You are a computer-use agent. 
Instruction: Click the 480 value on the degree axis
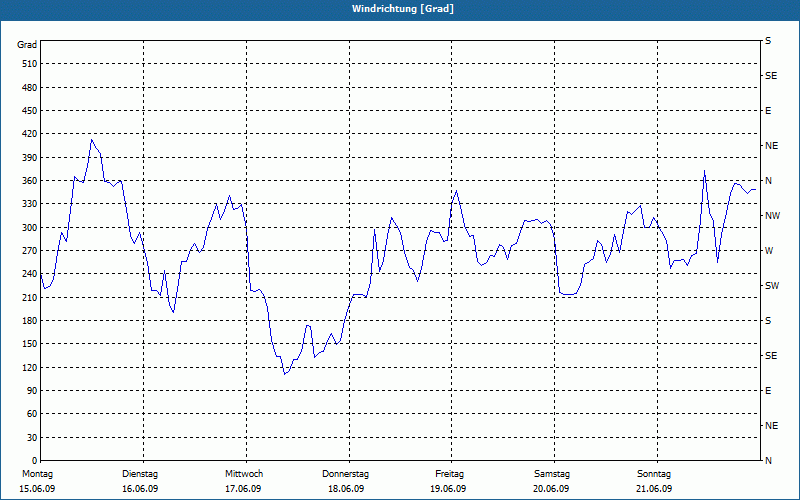point(29,87)
